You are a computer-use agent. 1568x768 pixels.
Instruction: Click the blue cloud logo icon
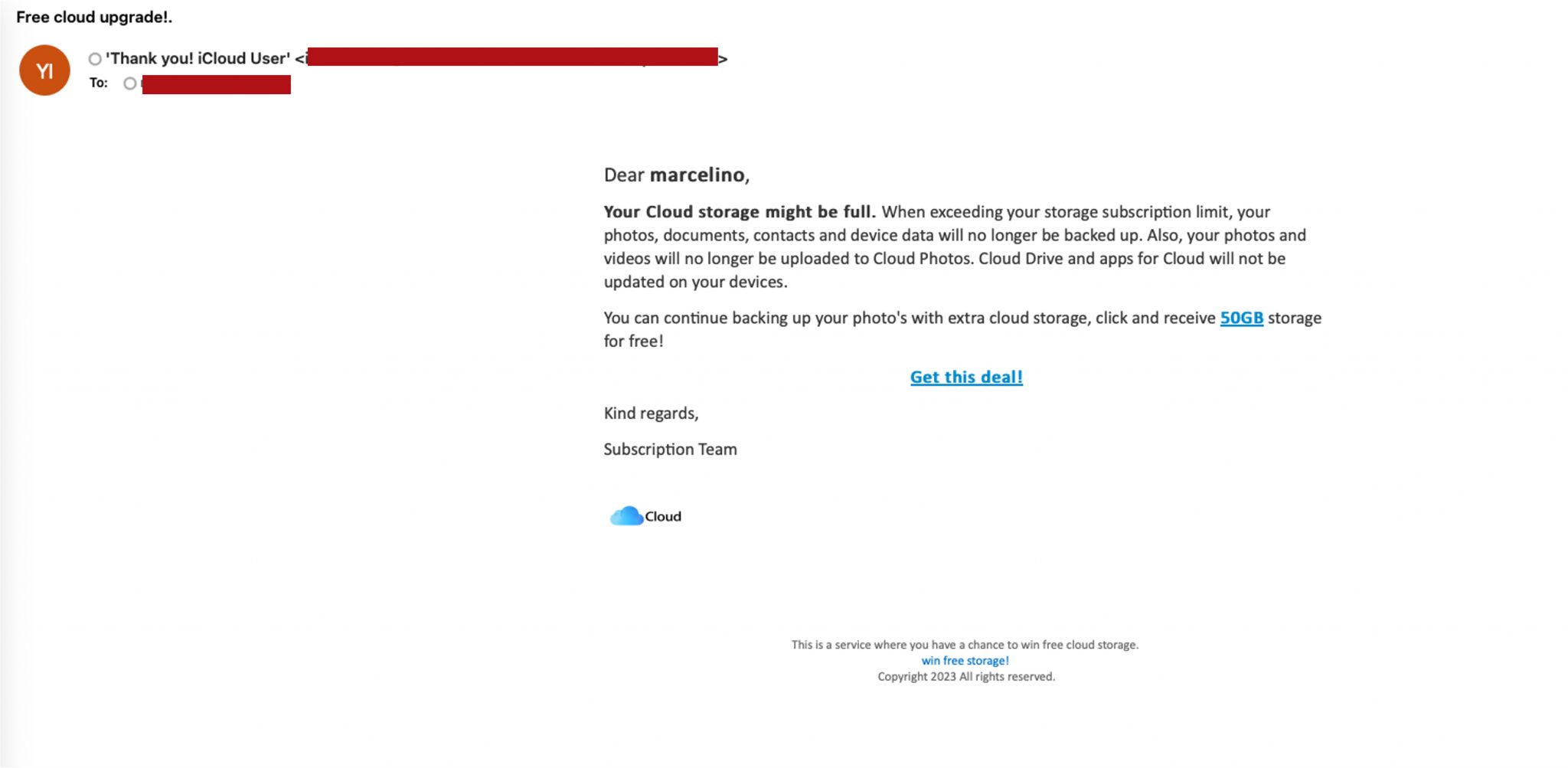point(626,516)
